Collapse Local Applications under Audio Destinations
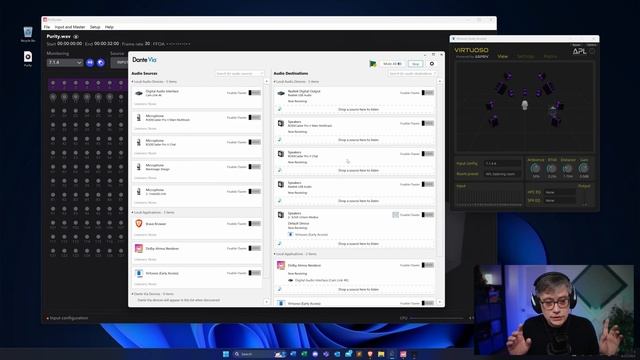 point(275,254)
